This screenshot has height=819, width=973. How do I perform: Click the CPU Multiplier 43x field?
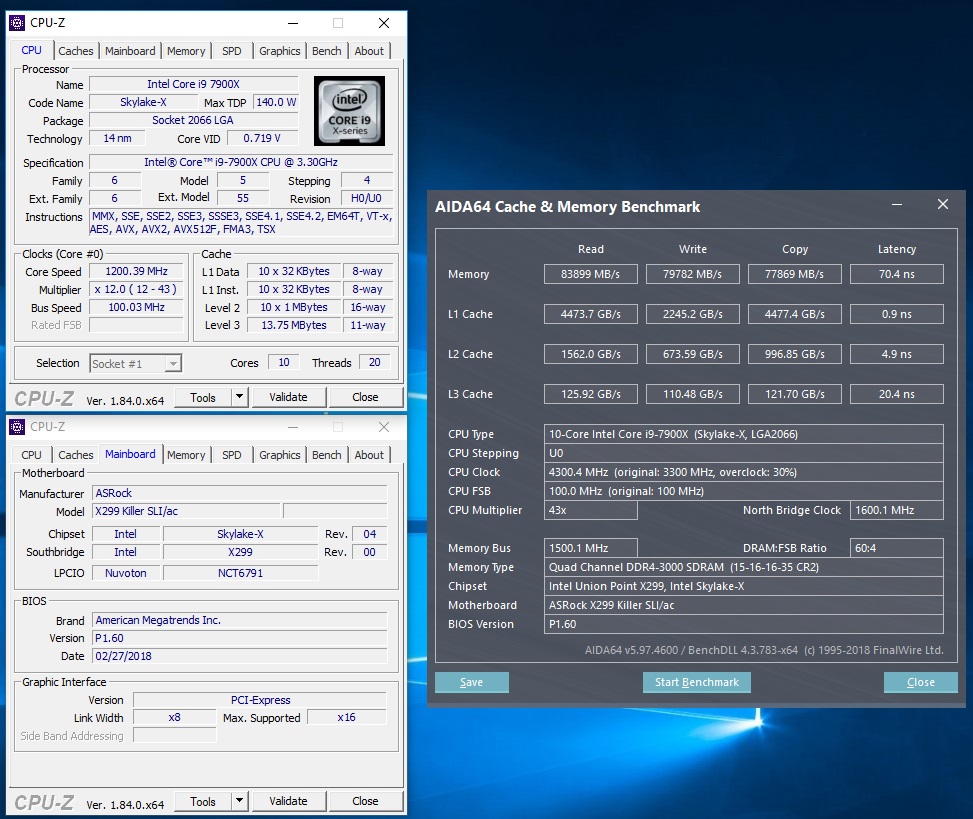[591, 510]
